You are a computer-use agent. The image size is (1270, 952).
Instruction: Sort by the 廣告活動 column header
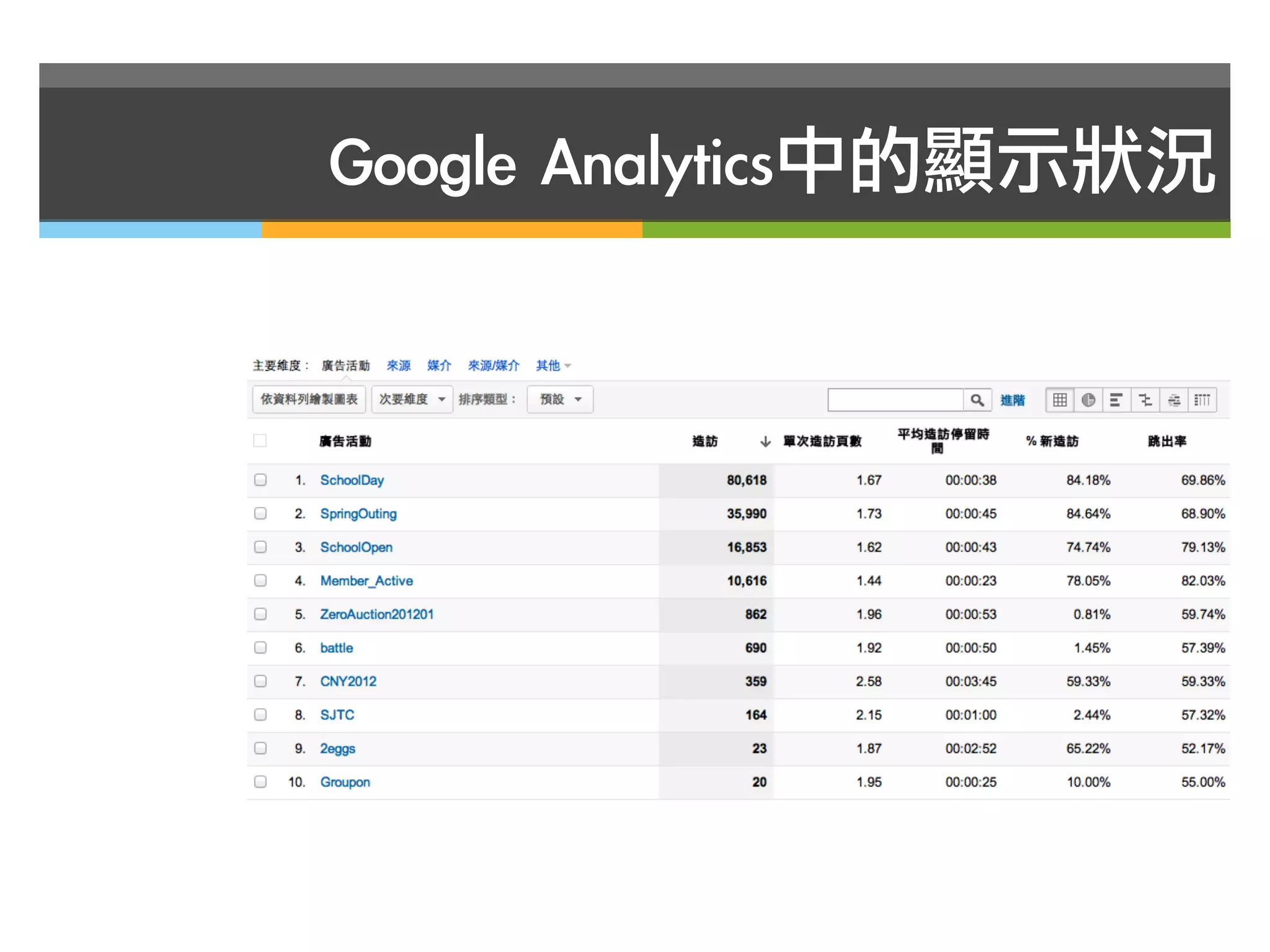coord(345,441)
